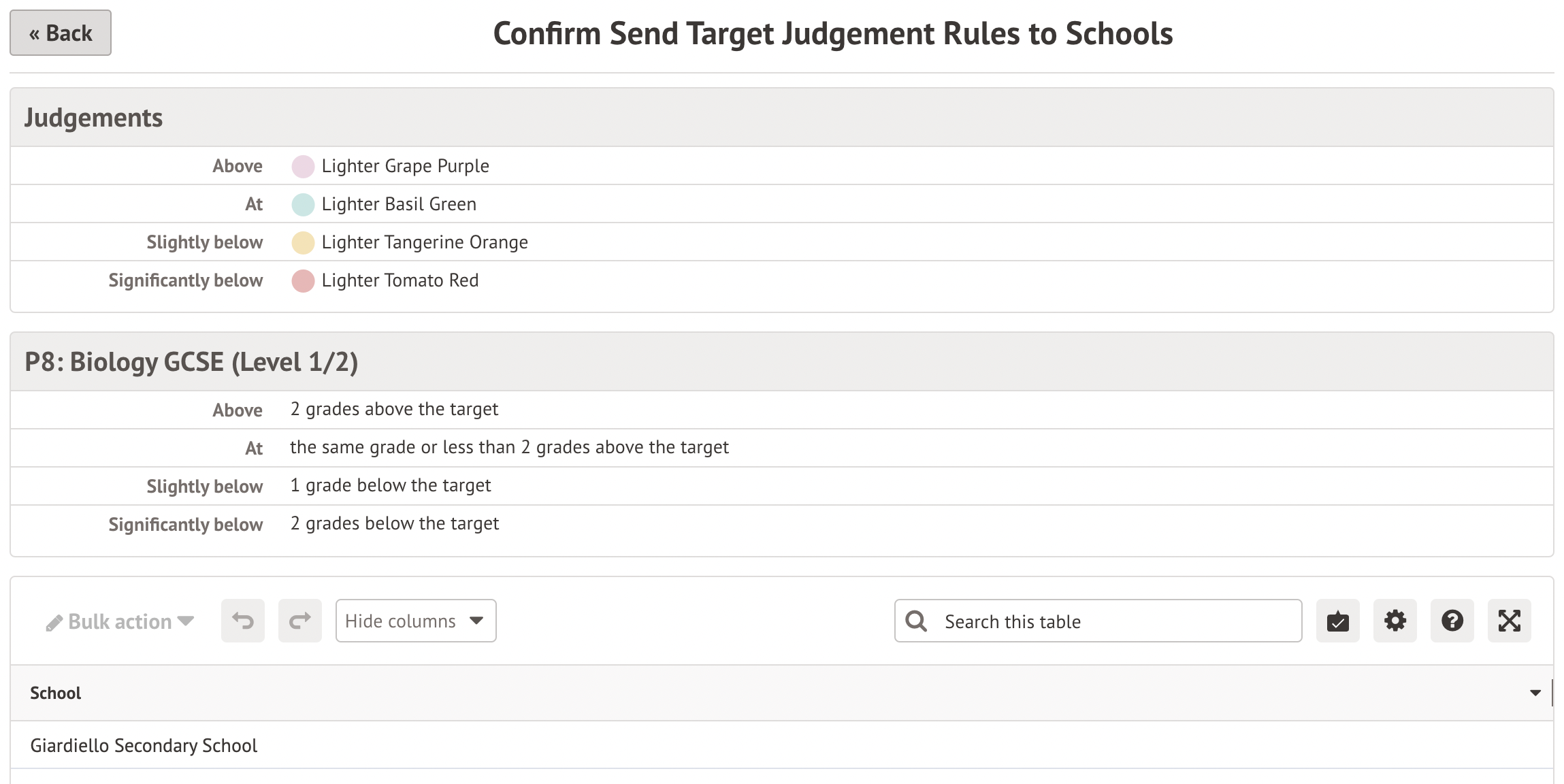The image size is (1564, 784).
Task: Click the calendar check icon button
Action: click(1337, 621)
